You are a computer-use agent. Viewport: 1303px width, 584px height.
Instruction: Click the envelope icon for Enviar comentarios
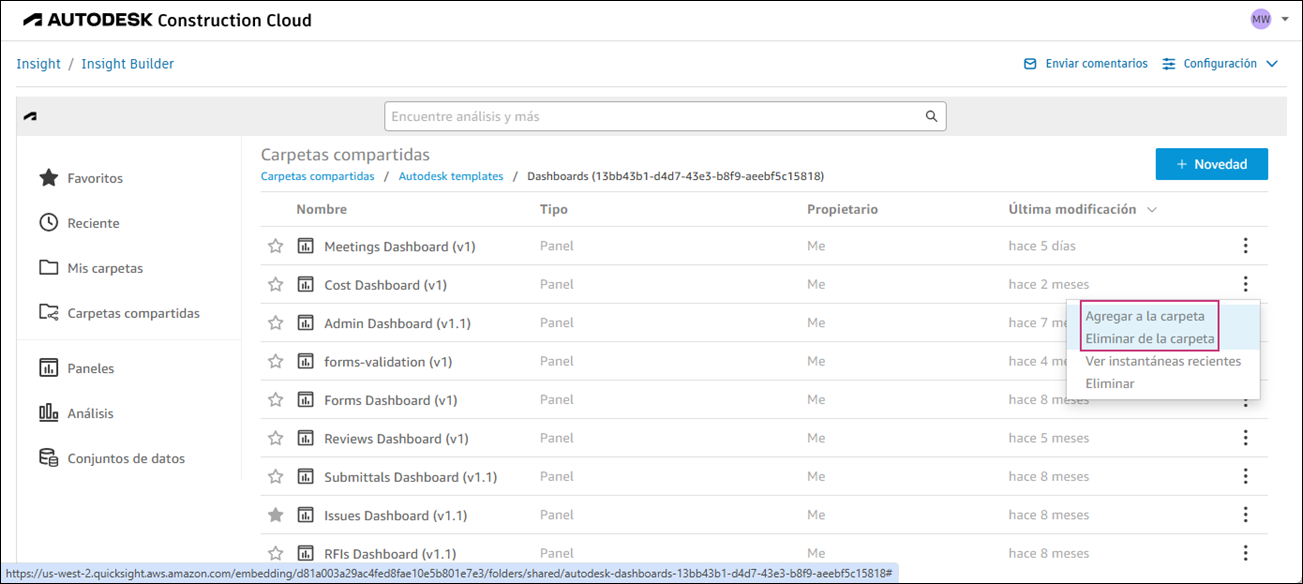tap(1030, 64)
